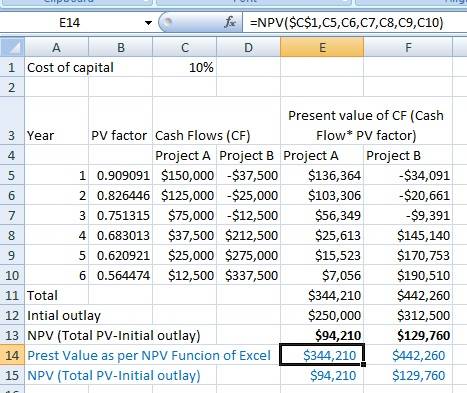Select column E header
The width and height of the screenshot is (467, 393).
coord(322,48)
